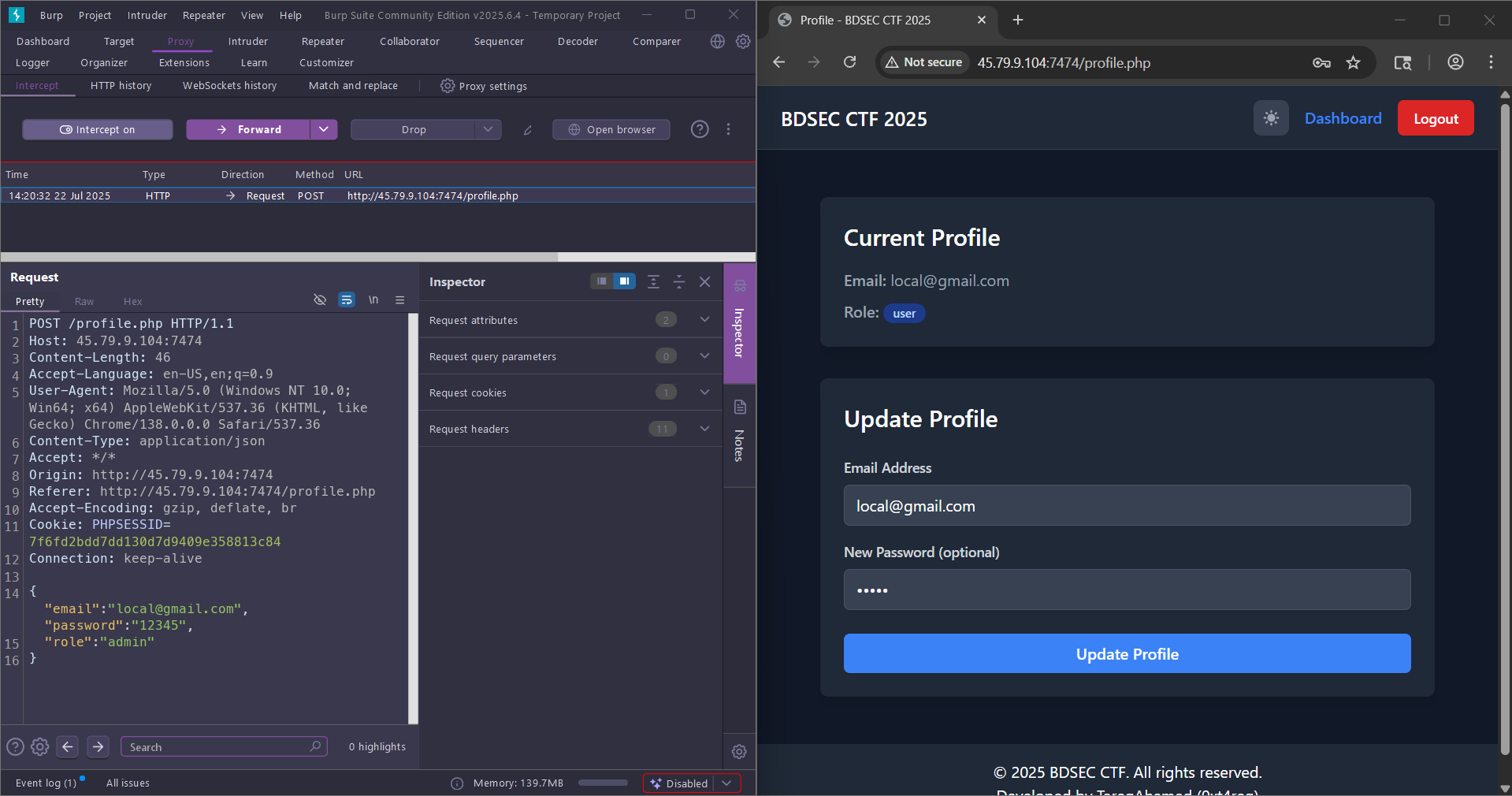Open the Forward dropdown arrow
1512x796 pixels.
click(324, 129)
